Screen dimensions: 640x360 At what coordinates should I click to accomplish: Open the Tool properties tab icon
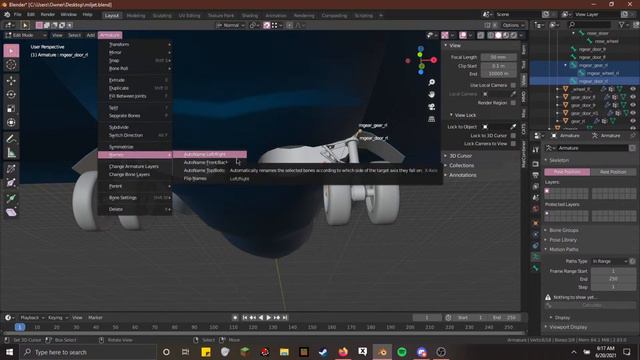[x=536, y=150]
